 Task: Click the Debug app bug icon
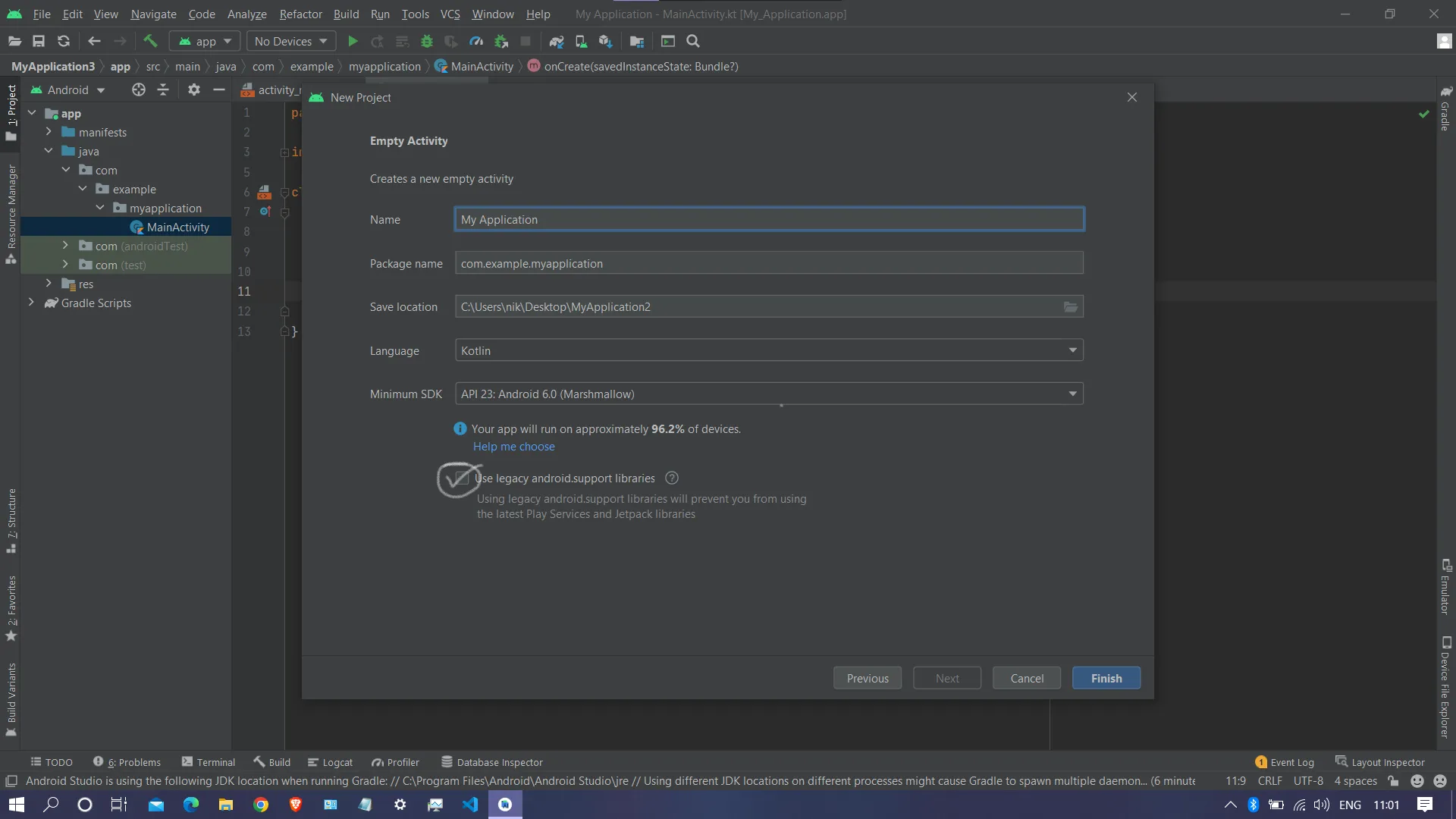click(x=427, y=42)
